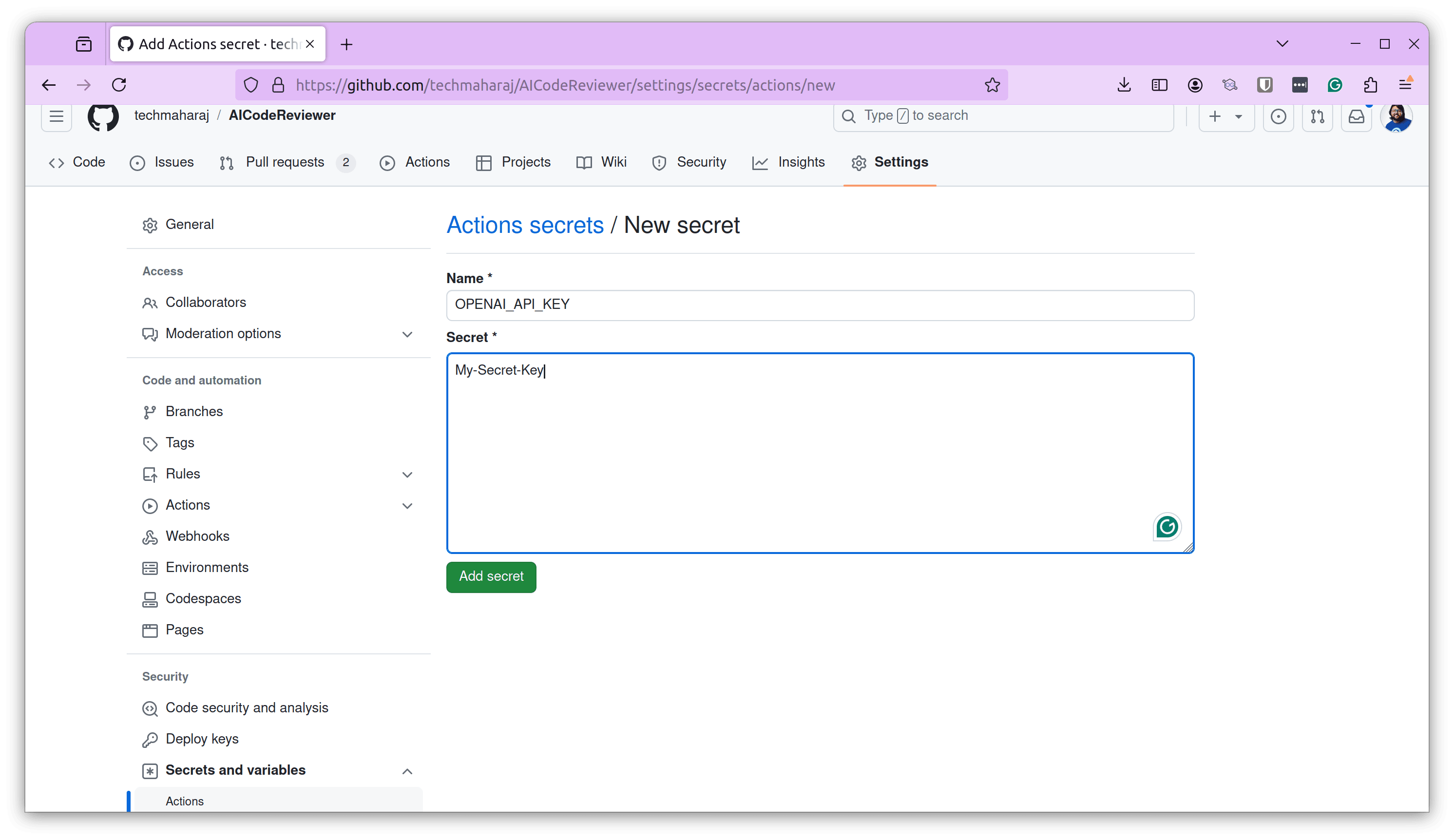Select Actions under Secrets and variables

pyautogui.click(x=278, y=801)
